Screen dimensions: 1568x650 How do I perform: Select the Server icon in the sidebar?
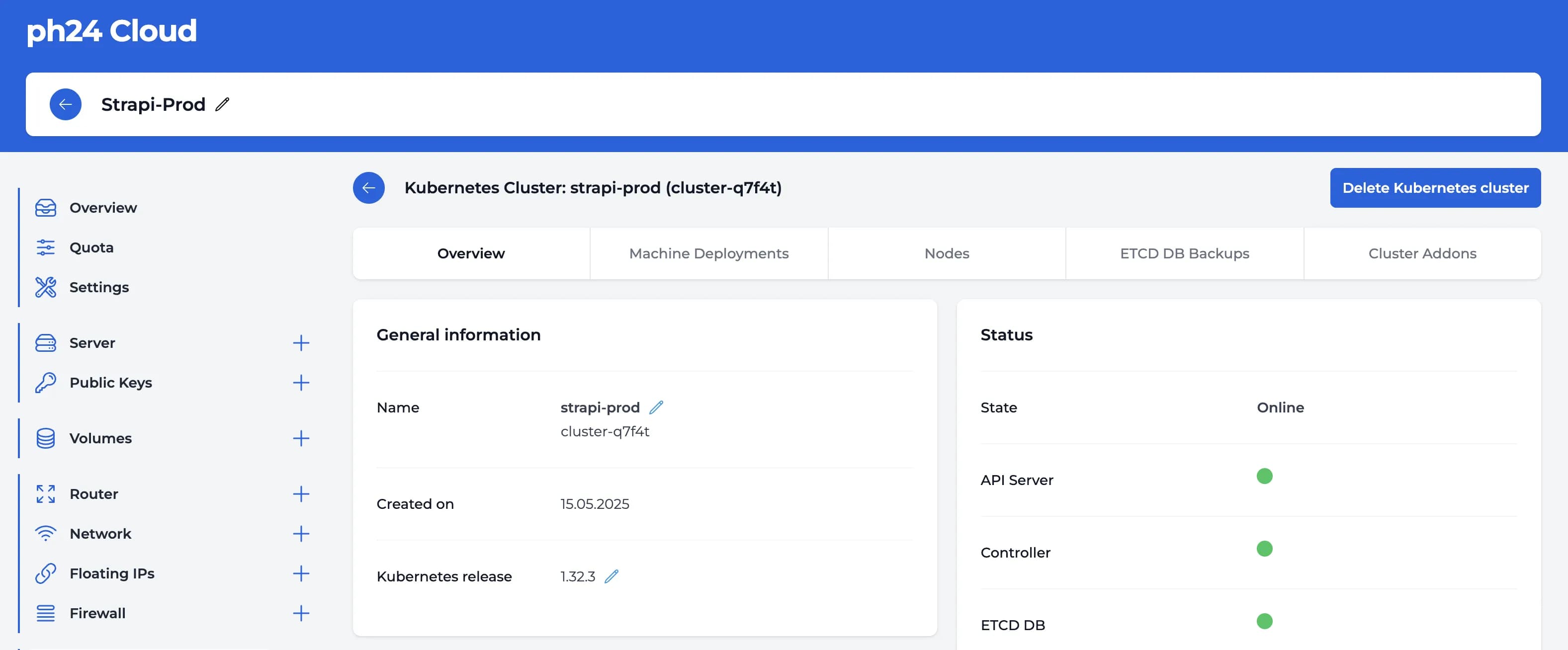click(x=45, y=343)
